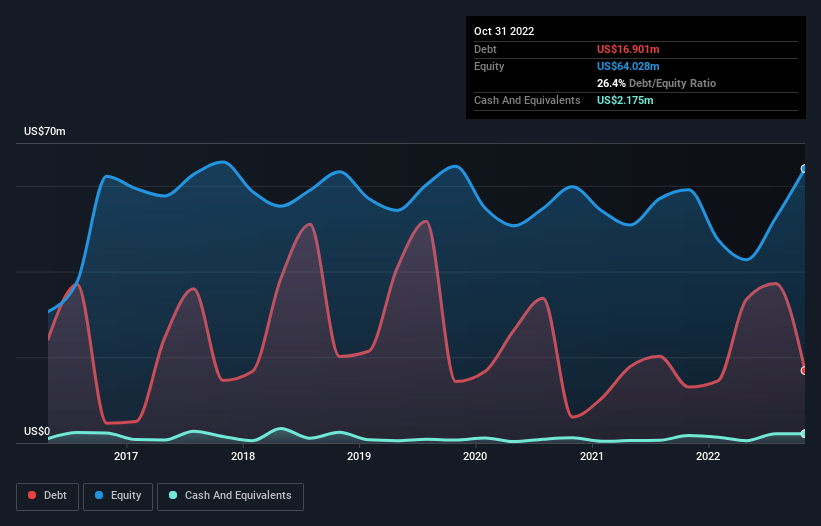Select the Equity end data point marker
The height and width of the screenshot is (526, 821).
click(x=804, y=169)
